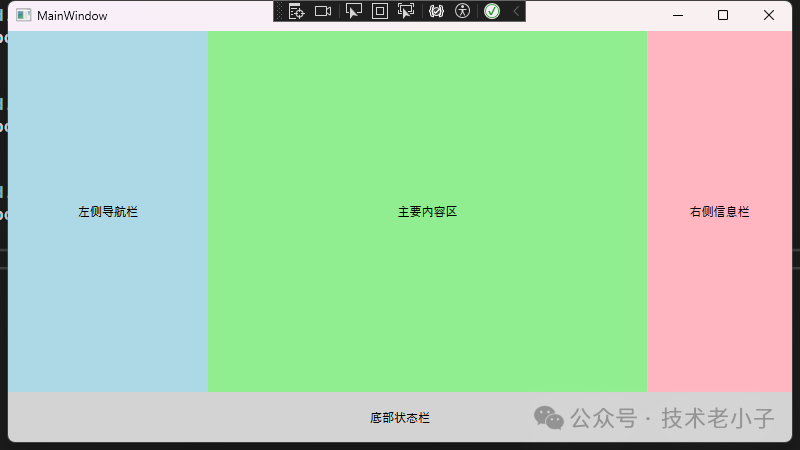Select the 左侧导航栏 label in blue panel
The image size is (800, 450).
(x=108, y=212)
